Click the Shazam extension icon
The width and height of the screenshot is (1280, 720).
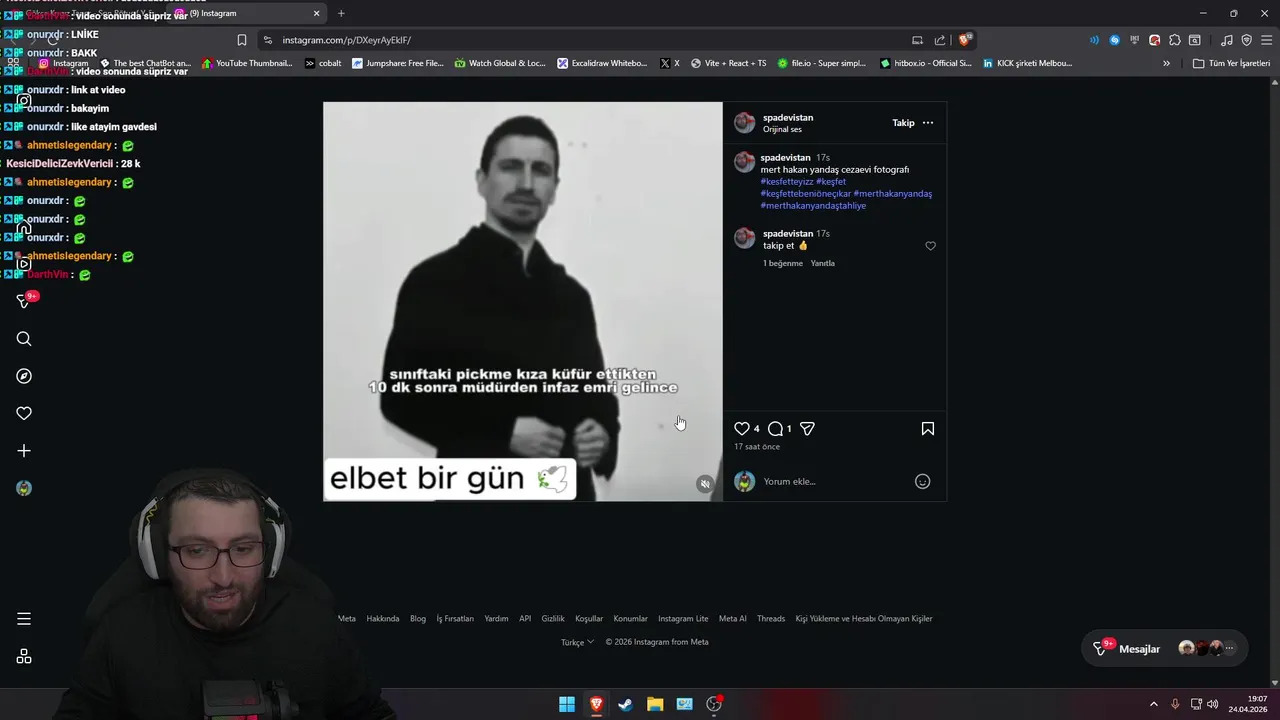tap(1114, 40)
